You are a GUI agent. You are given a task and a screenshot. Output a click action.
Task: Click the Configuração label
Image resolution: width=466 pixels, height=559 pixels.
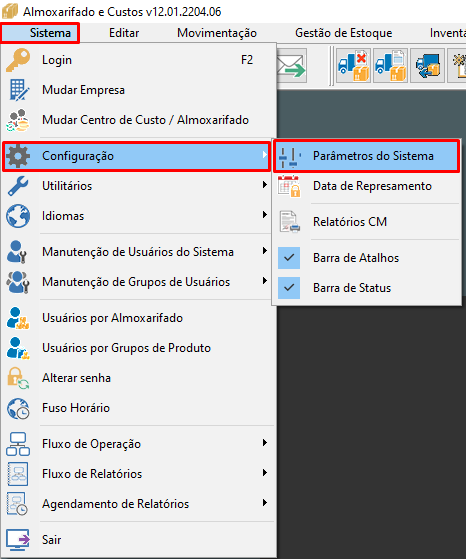(x=78, y=156)
